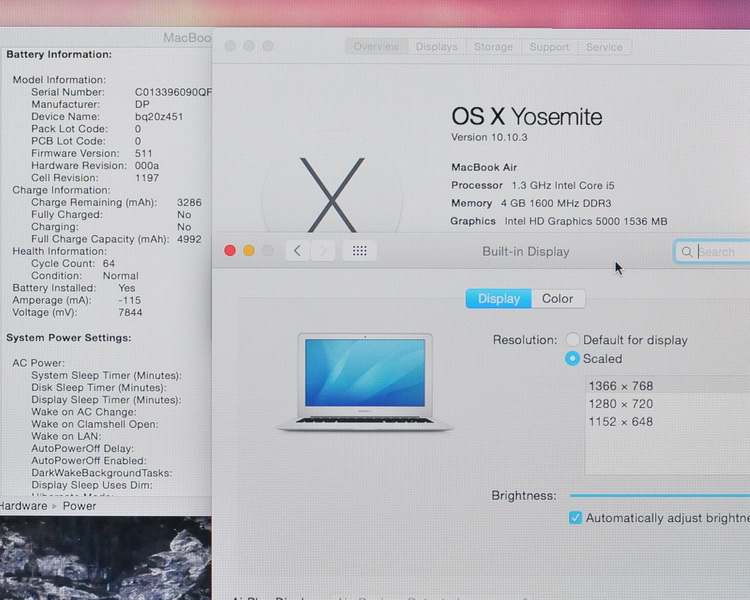Open the Overview tab in About This Mac
750x600 pixels.
pos(376,47)
